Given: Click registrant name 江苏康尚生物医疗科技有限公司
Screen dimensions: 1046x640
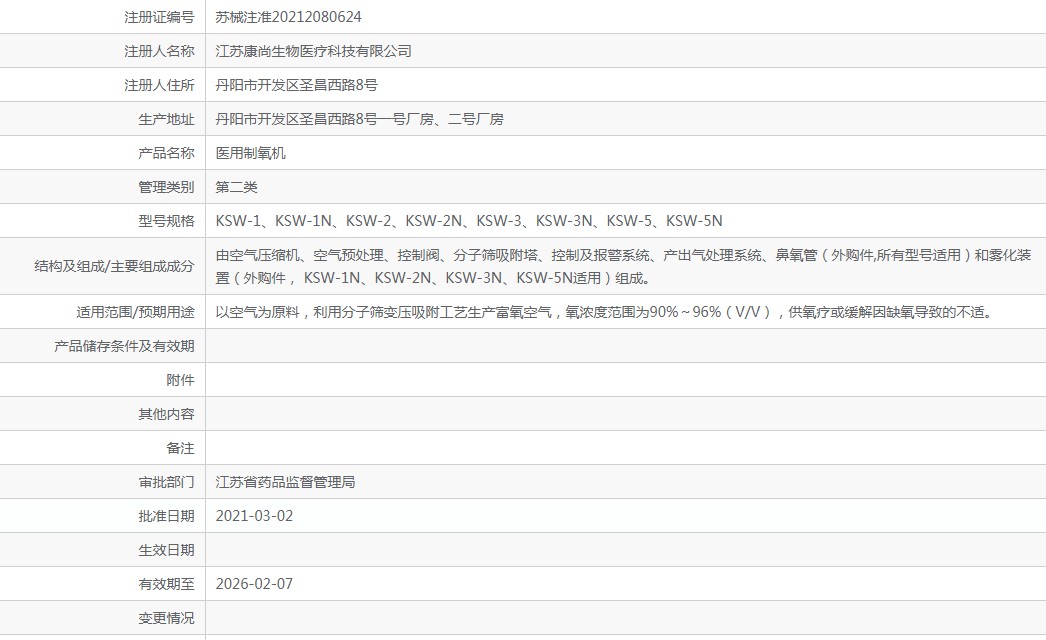Looking at the screenshot, I should click(x=314, y=51).
